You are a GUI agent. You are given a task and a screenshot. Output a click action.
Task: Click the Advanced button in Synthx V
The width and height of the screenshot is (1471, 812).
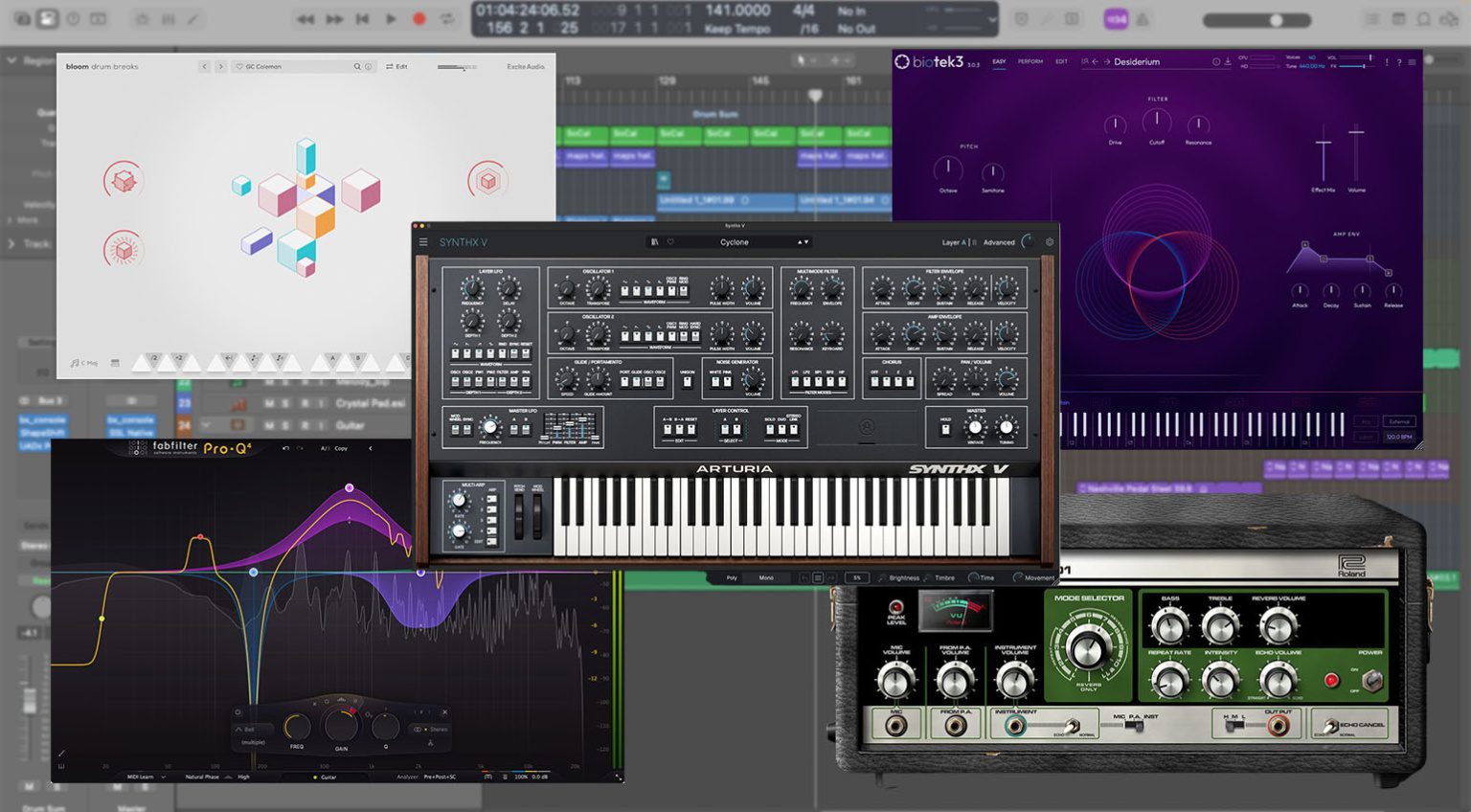click(998, 242)
